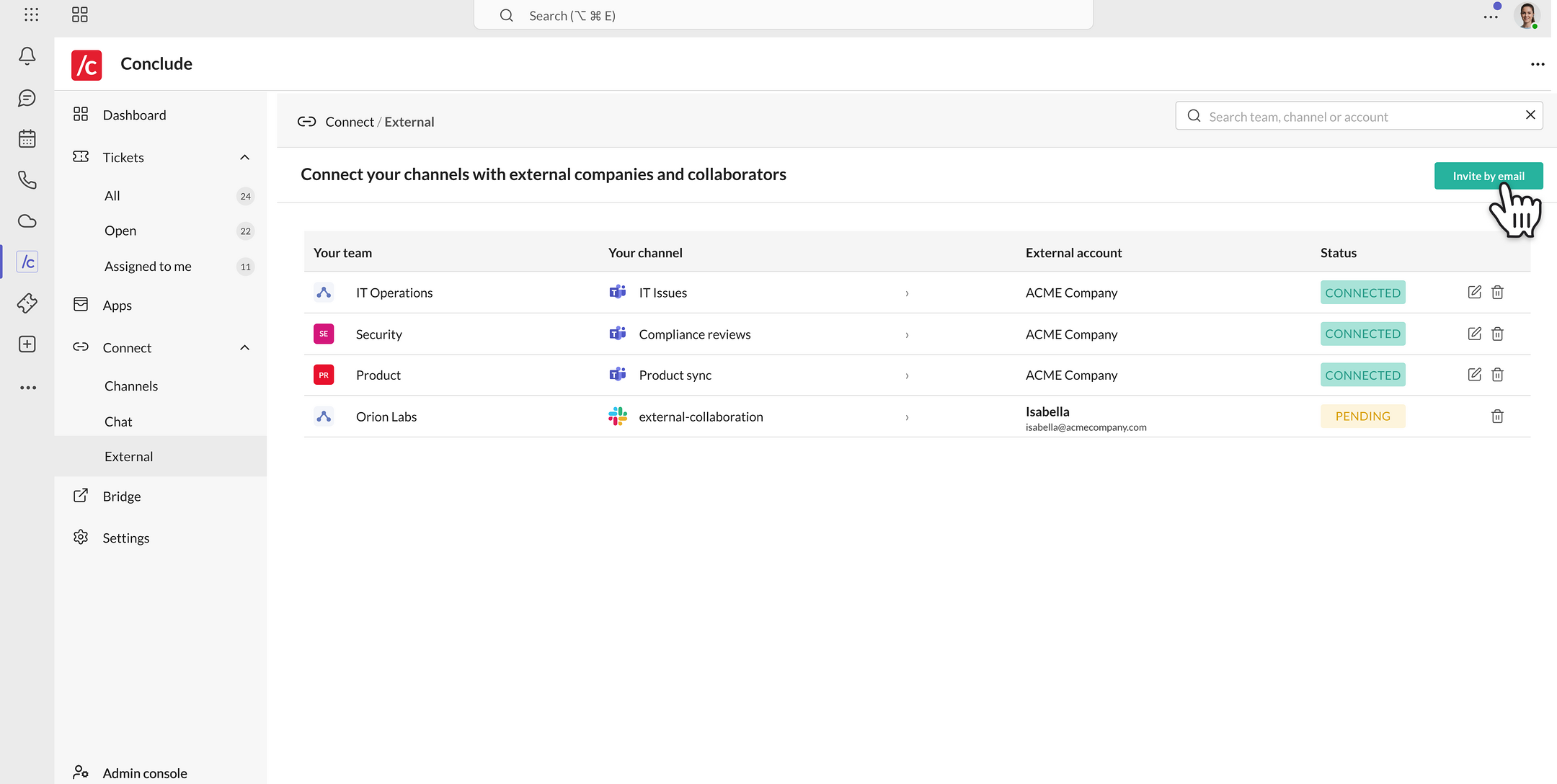The width and height of the screenshot is (1557, 784).
Task: Open more apps ellipsis in left rail
Action: (27, 388)
